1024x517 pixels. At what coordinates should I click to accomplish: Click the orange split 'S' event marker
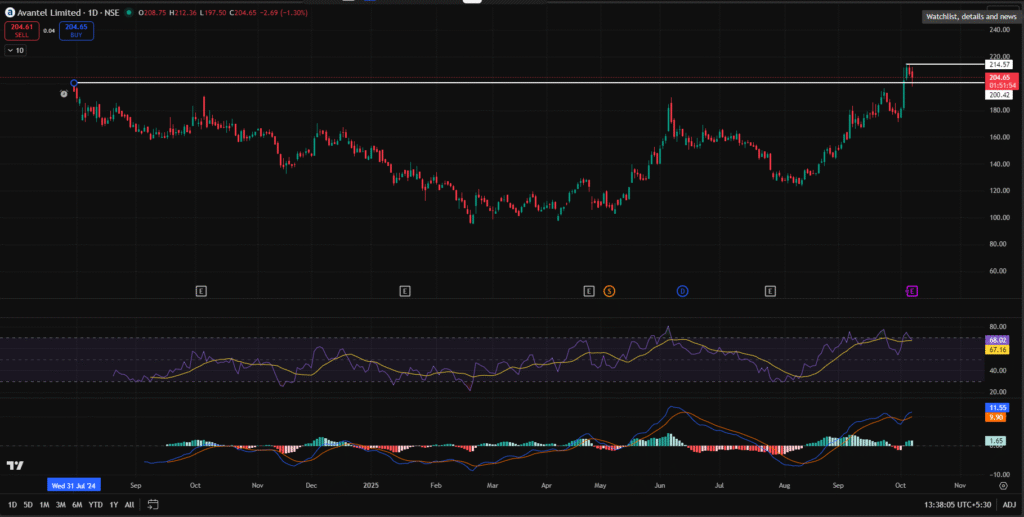tap(609, 291)
